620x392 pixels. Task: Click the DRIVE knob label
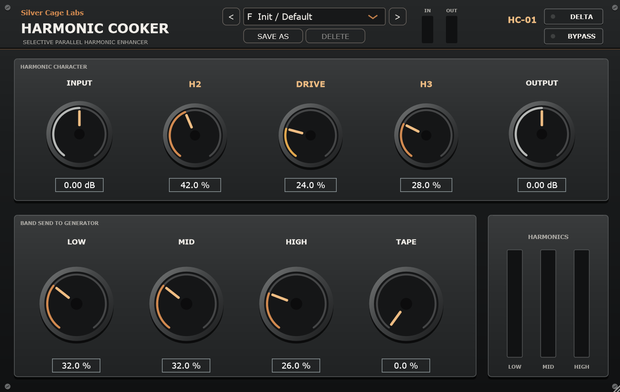(x=310, y=84)
